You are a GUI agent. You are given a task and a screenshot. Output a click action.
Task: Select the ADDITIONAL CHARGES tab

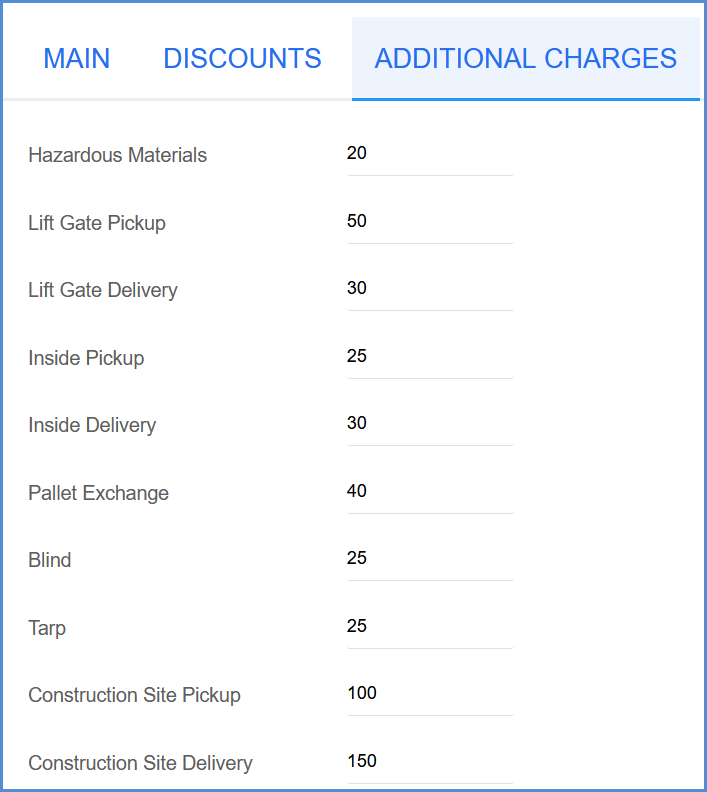click(525, 58)
